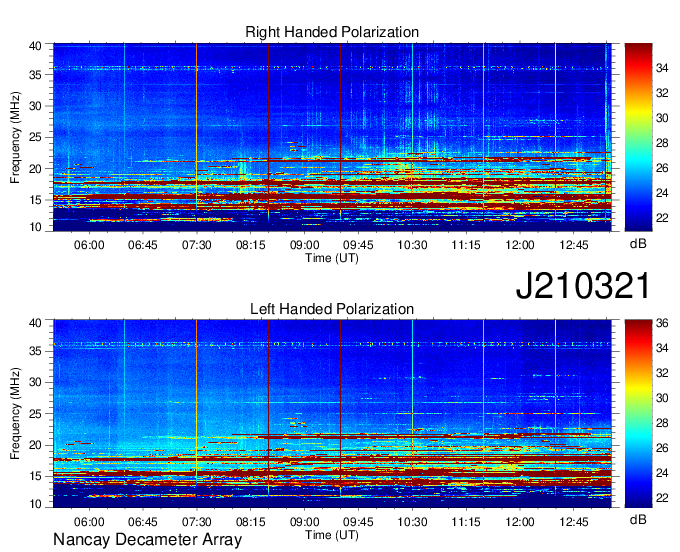Click 08:15 on the bottom time axis
Image resolution: width=680 pixels, height=552 pixels.
click(251, 522)
